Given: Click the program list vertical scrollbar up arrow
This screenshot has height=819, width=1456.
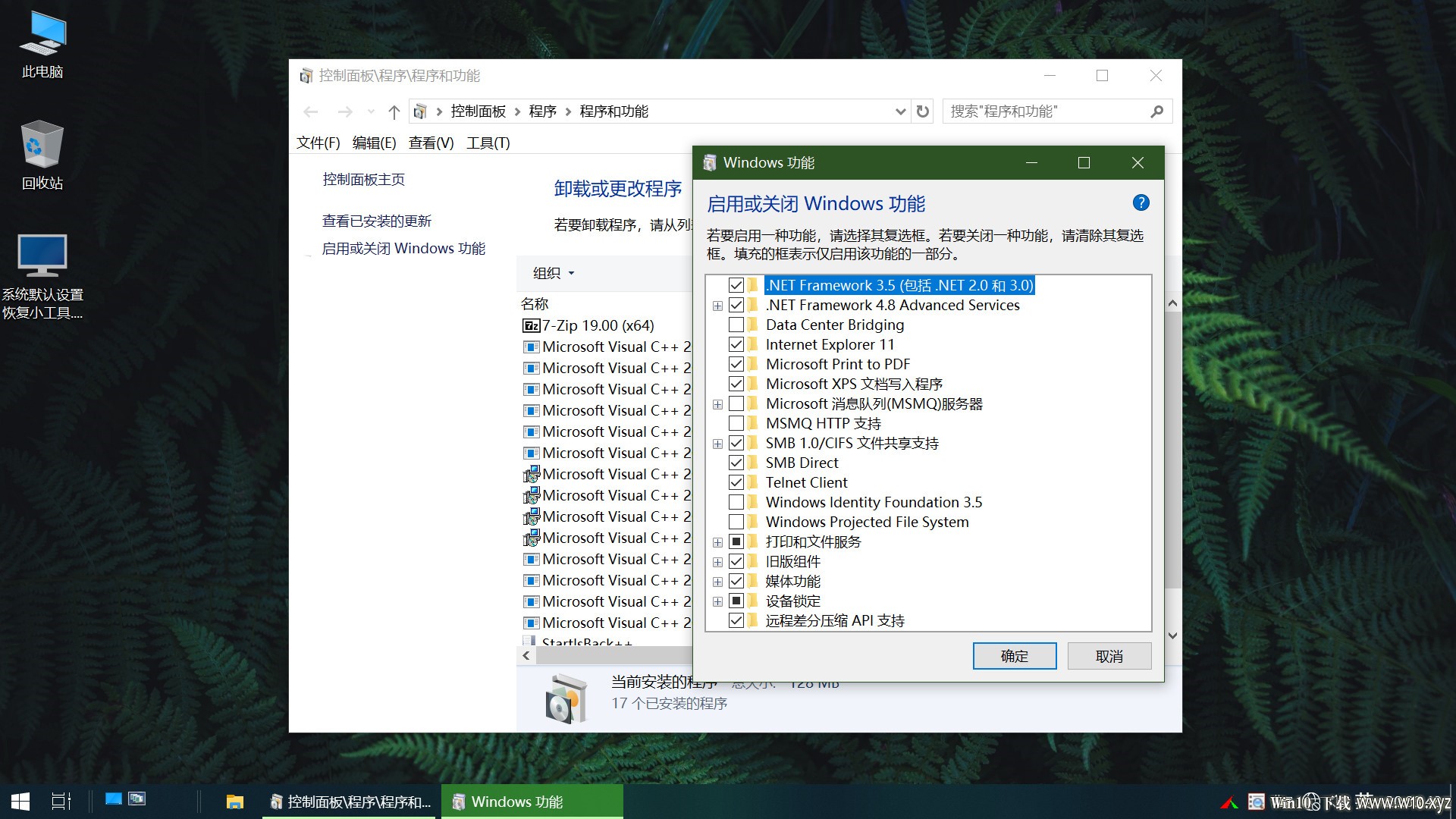Looking at the screenshot, I should [x=1172, y=303].
